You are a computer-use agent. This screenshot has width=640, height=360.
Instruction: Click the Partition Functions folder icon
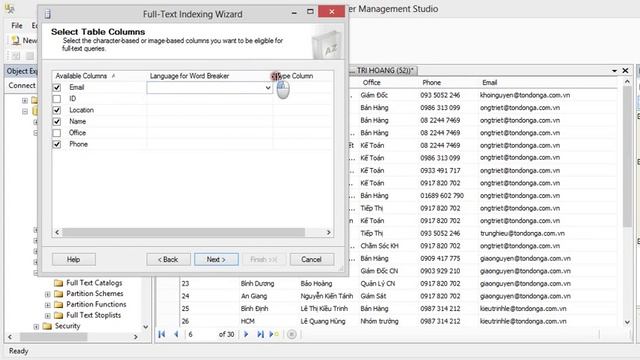point(59,304)
